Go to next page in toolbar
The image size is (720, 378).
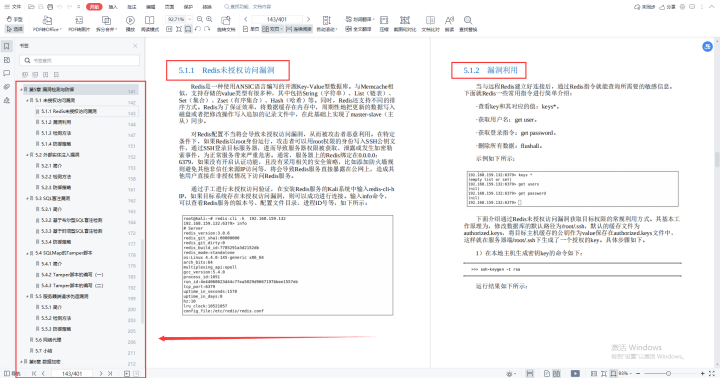pos(308,19)
